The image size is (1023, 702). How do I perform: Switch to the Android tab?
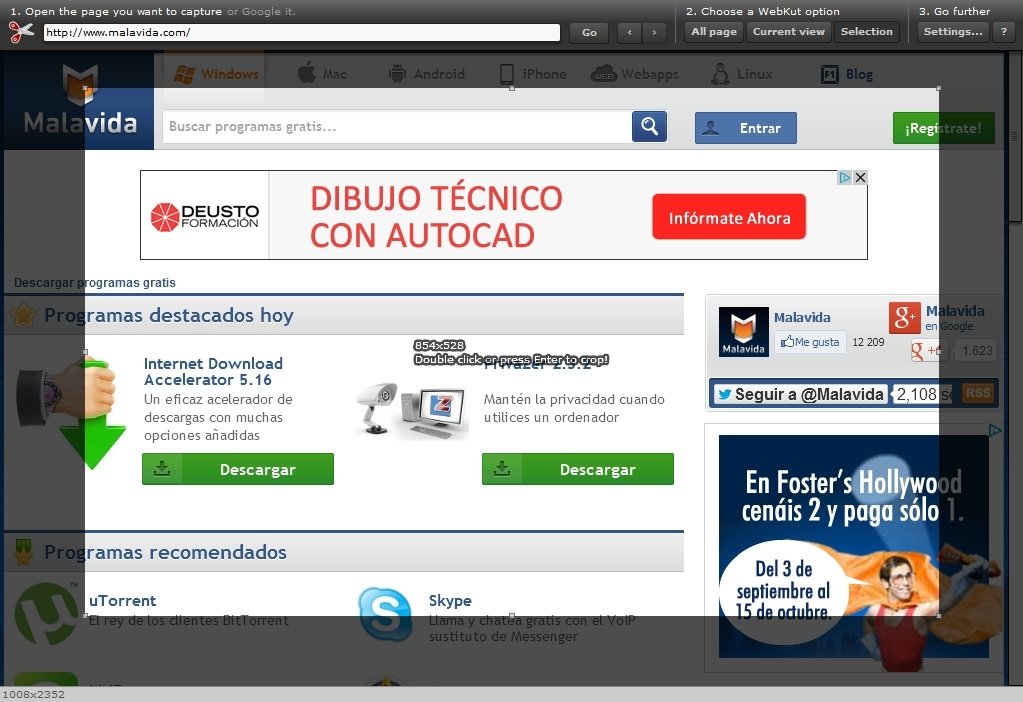(426, 74)
